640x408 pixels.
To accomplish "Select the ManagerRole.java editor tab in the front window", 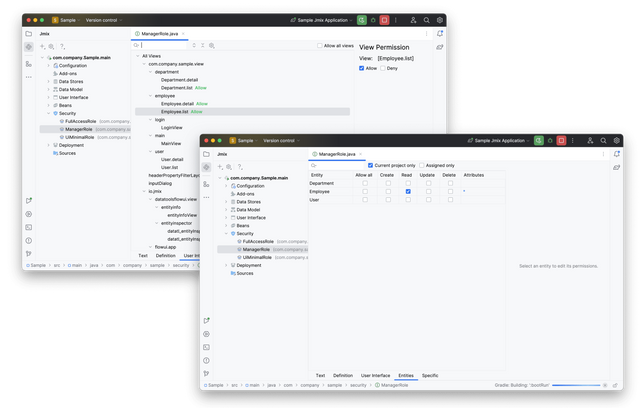I will [x=336, y=154].
